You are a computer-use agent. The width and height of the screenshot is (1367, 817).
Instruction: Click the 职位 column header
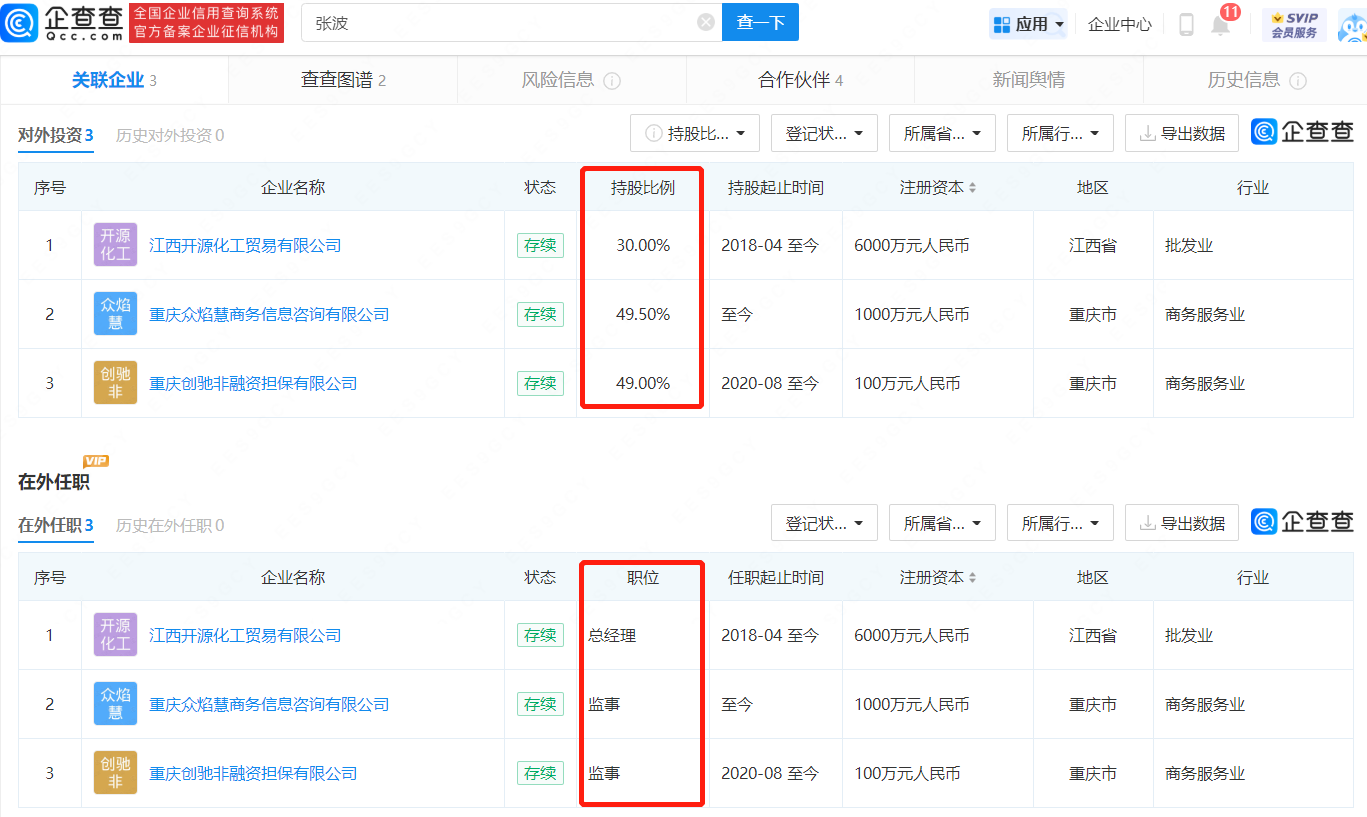point(643,578)
